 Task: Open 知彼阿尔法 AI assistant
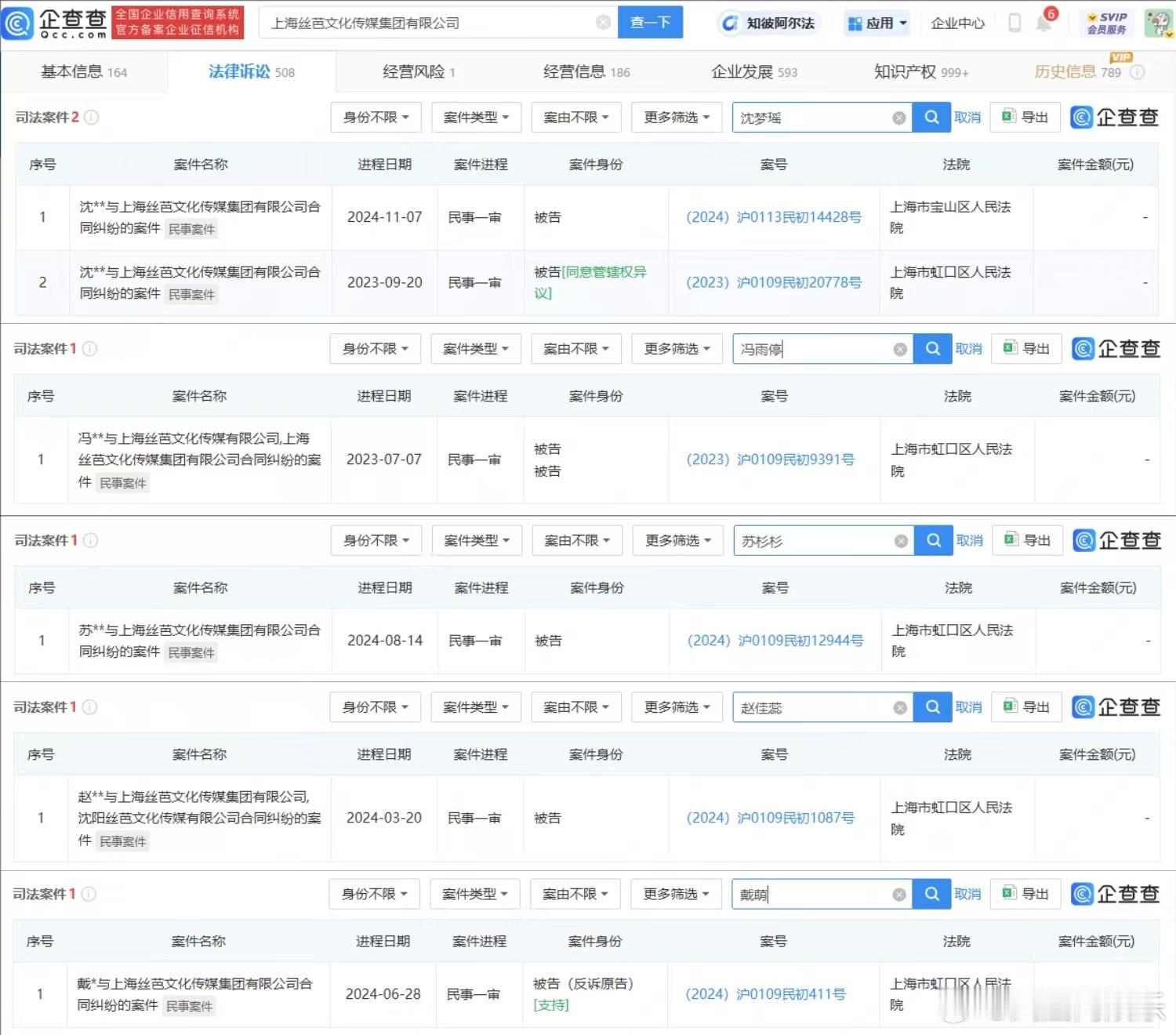coord(769,24)
